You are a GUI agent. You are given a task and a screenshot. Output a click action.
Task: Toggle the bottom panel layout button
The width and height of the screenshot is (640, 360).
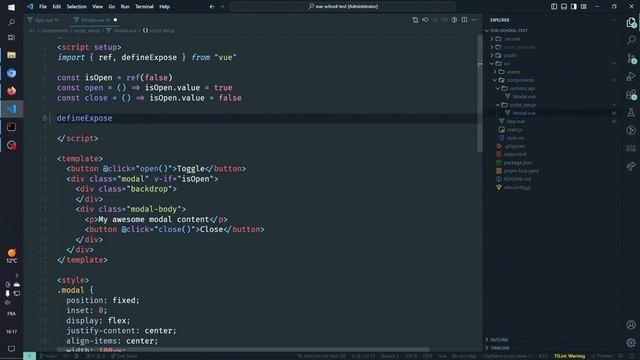click(564, 7)
